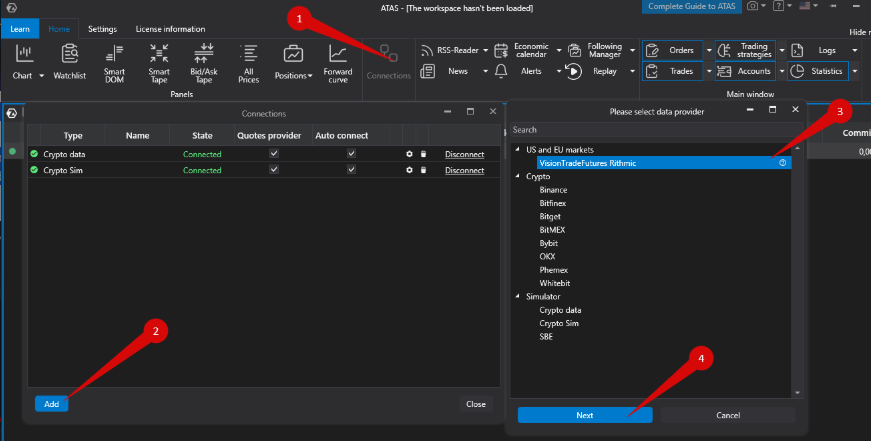
Task: Open the Trading strategies window
Action: point(745,51)
